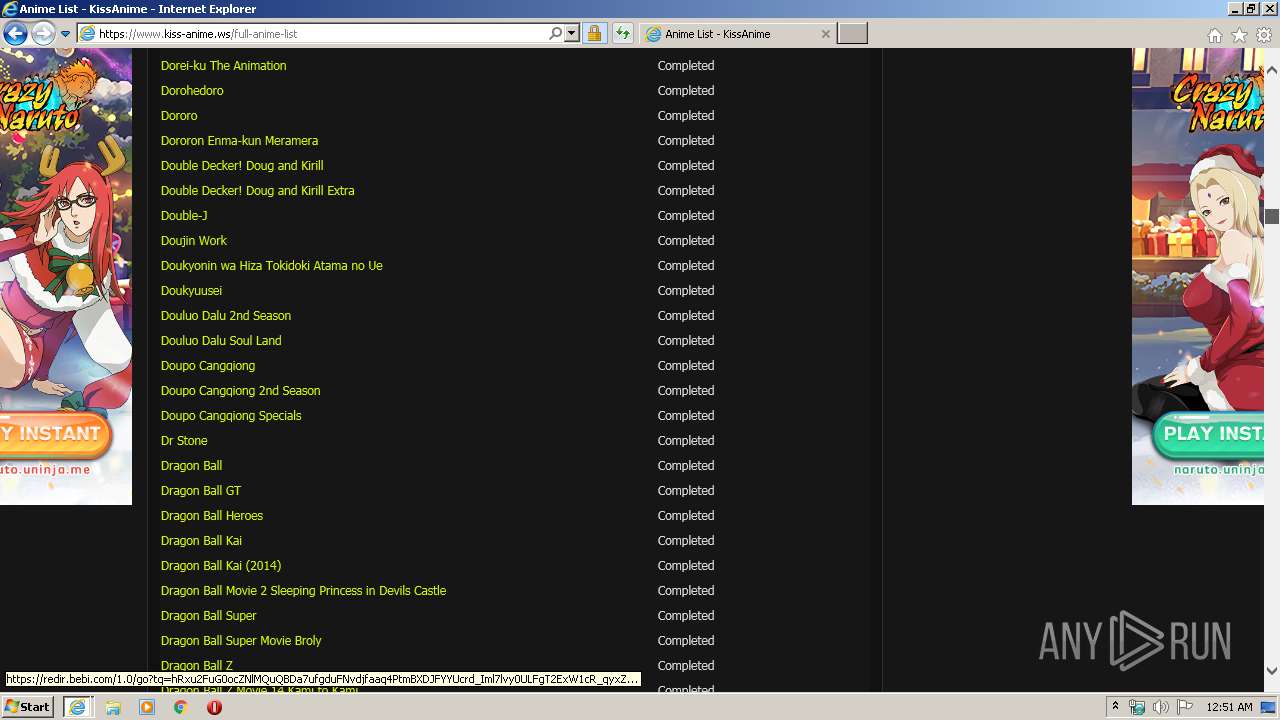
Task: Open the Dorohedoro anime link
Action: [x=192, y=91]
